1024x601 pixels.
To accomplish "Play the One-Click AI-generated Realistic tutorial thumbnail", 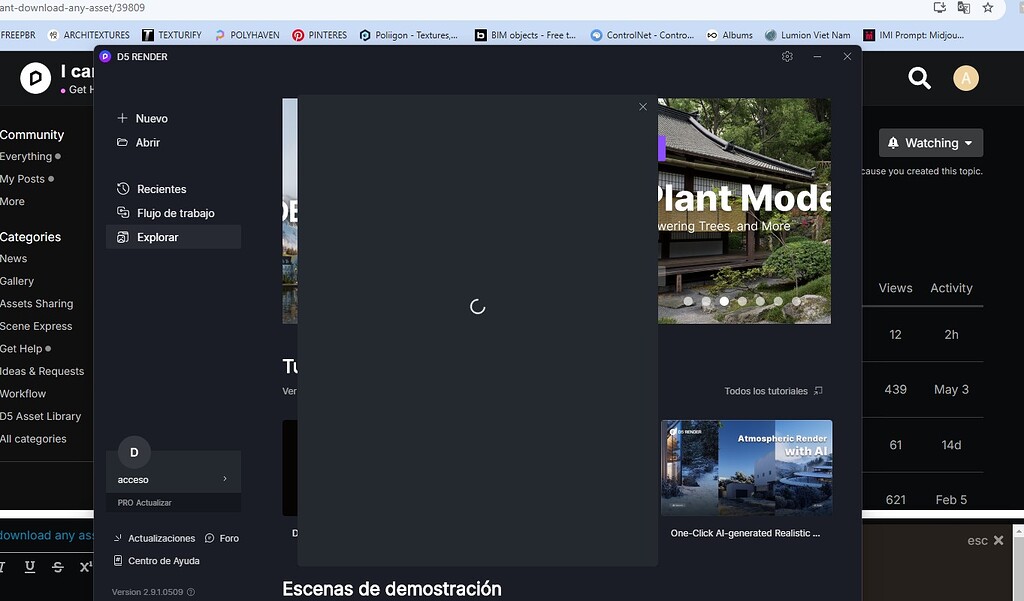I will 746,467.
